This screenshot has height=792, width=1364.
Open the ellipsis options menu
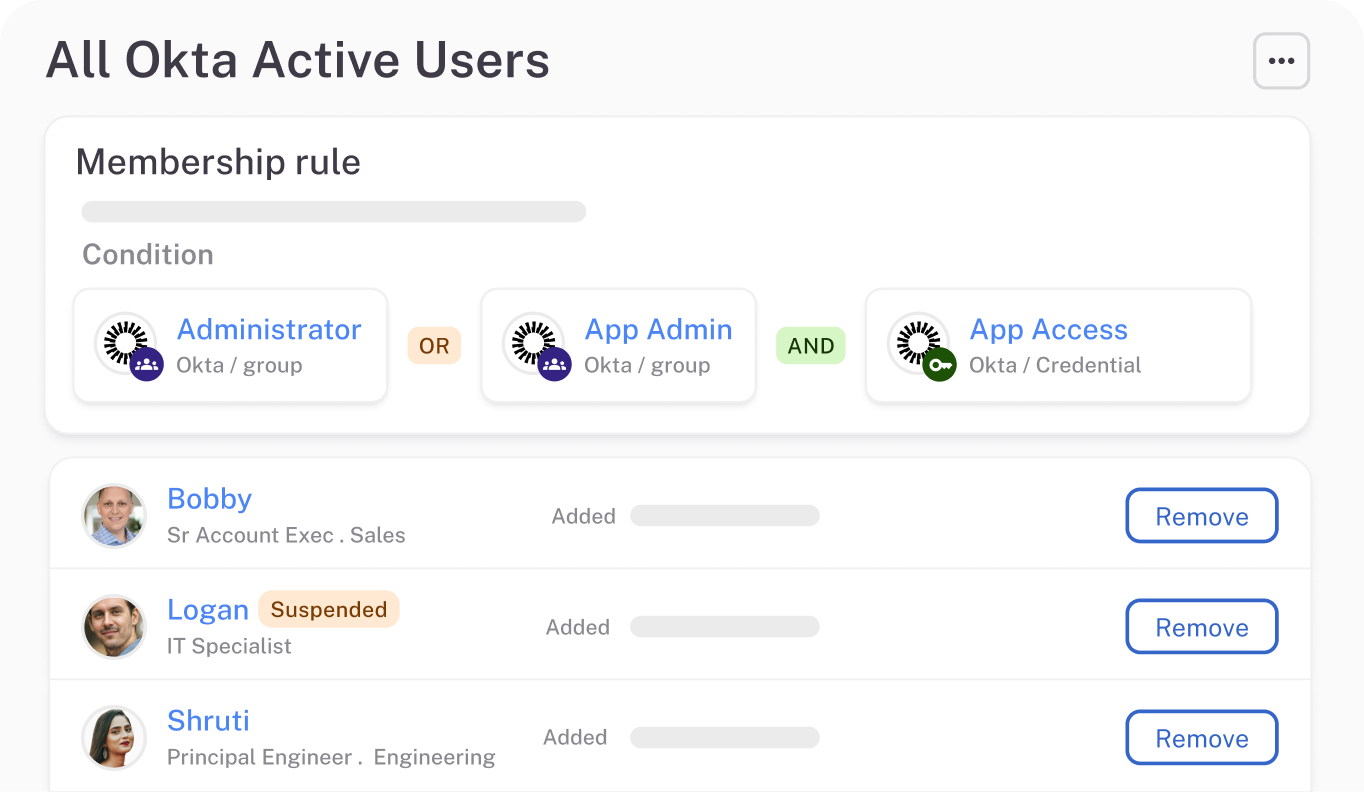[1281, 61]
